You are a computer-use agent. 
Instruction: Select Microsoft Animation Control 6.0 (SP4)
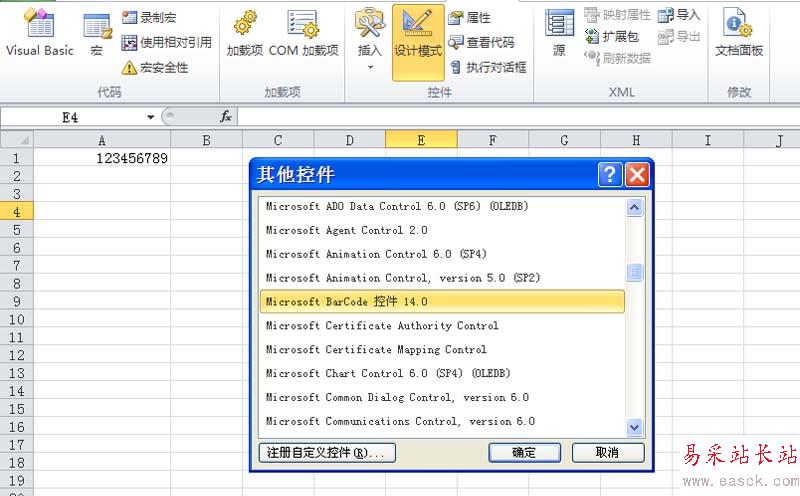coord(442,254)
